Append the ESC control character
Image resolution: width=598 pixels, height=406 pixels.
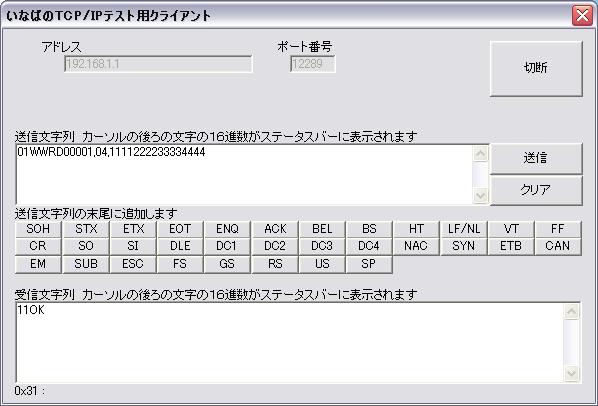pyautogui.click(x=133, y=264)
